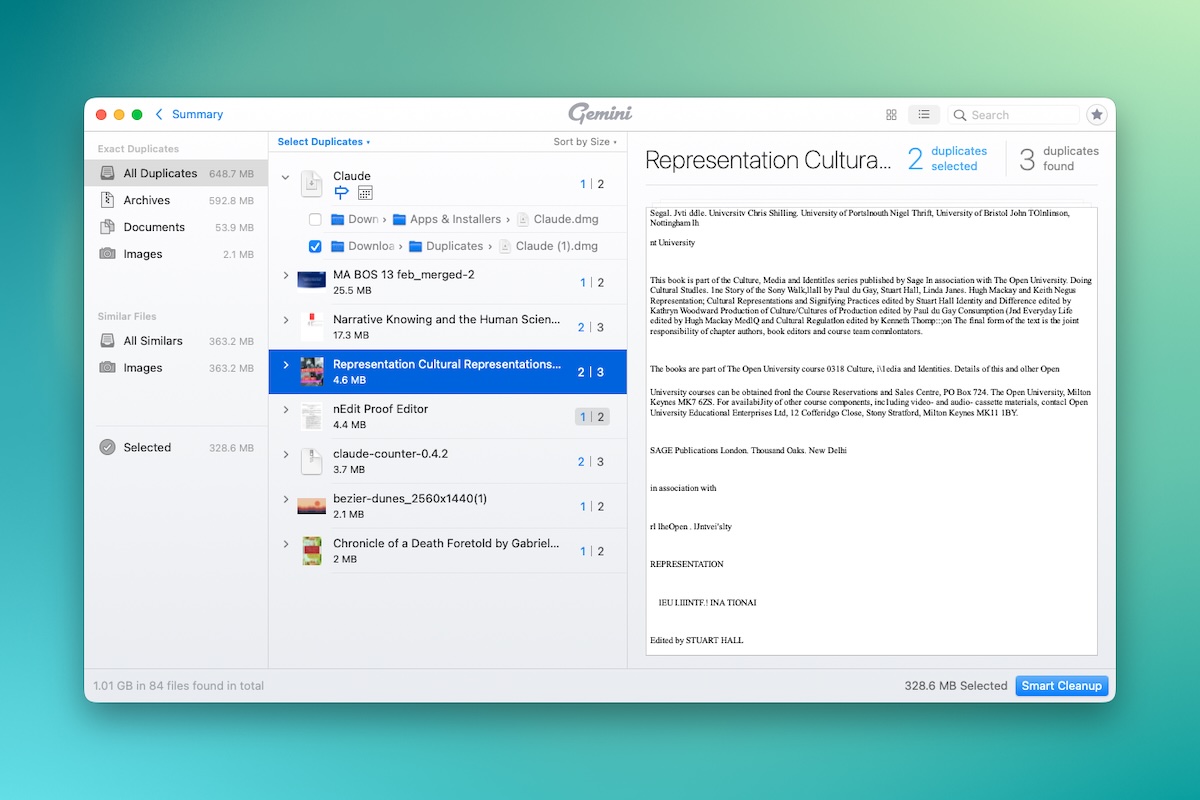This screenshot has width=1200, height=800.
Task: Click the Archives sidebar icon
Action: tap(107, 200)
